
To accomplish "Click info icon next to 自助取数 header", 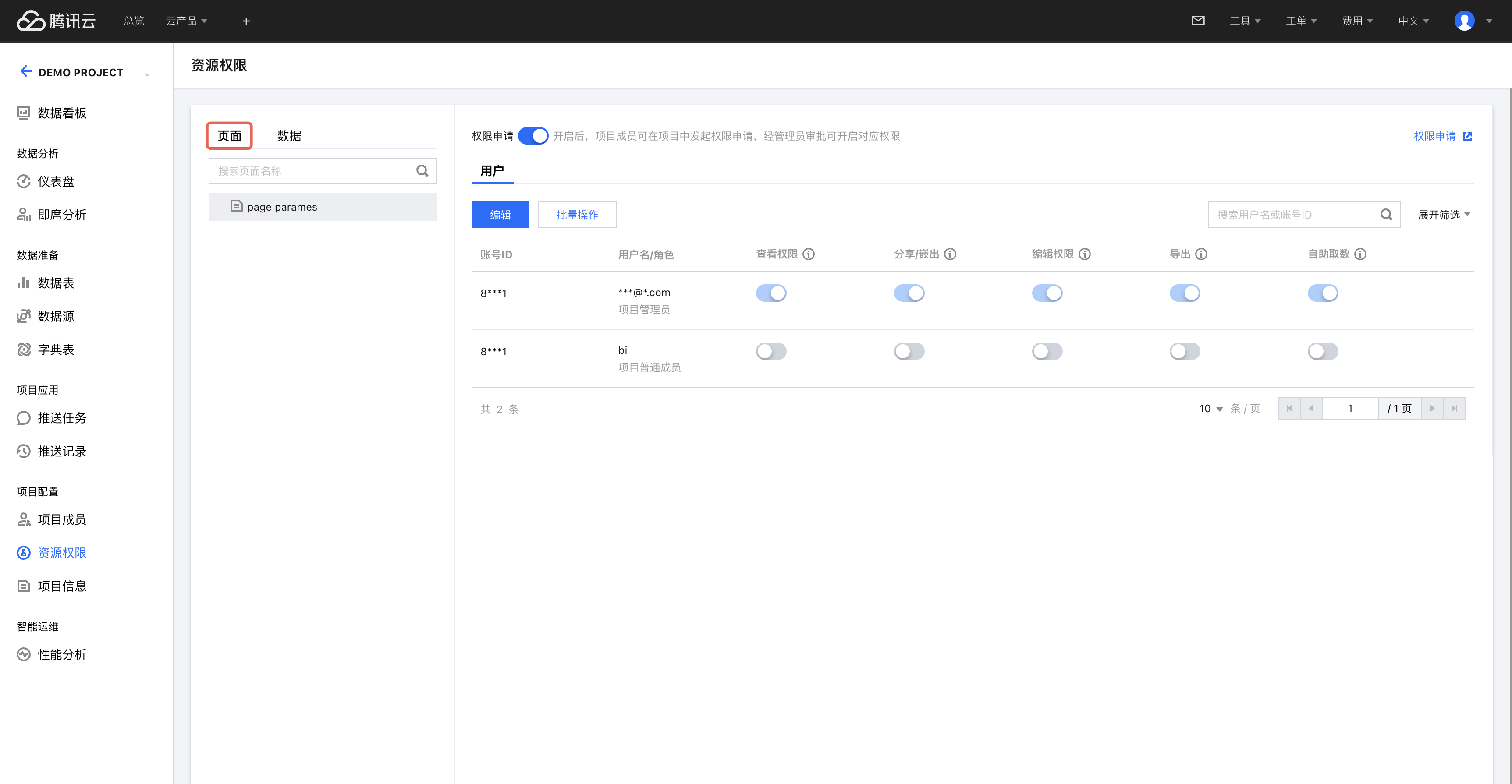I will pyautogui.click(x=1360, y=254).
